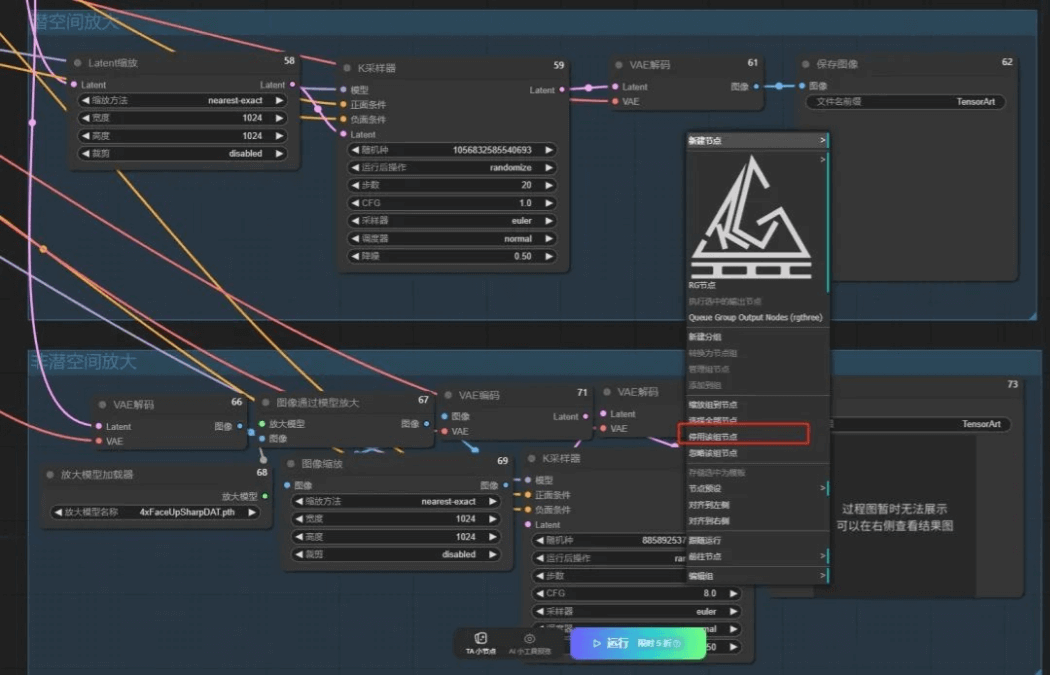Open 裁剪 disabled selector in 图像缩放 node
The width and height of the screenshot is (1050, 675).
click(396, 554)
